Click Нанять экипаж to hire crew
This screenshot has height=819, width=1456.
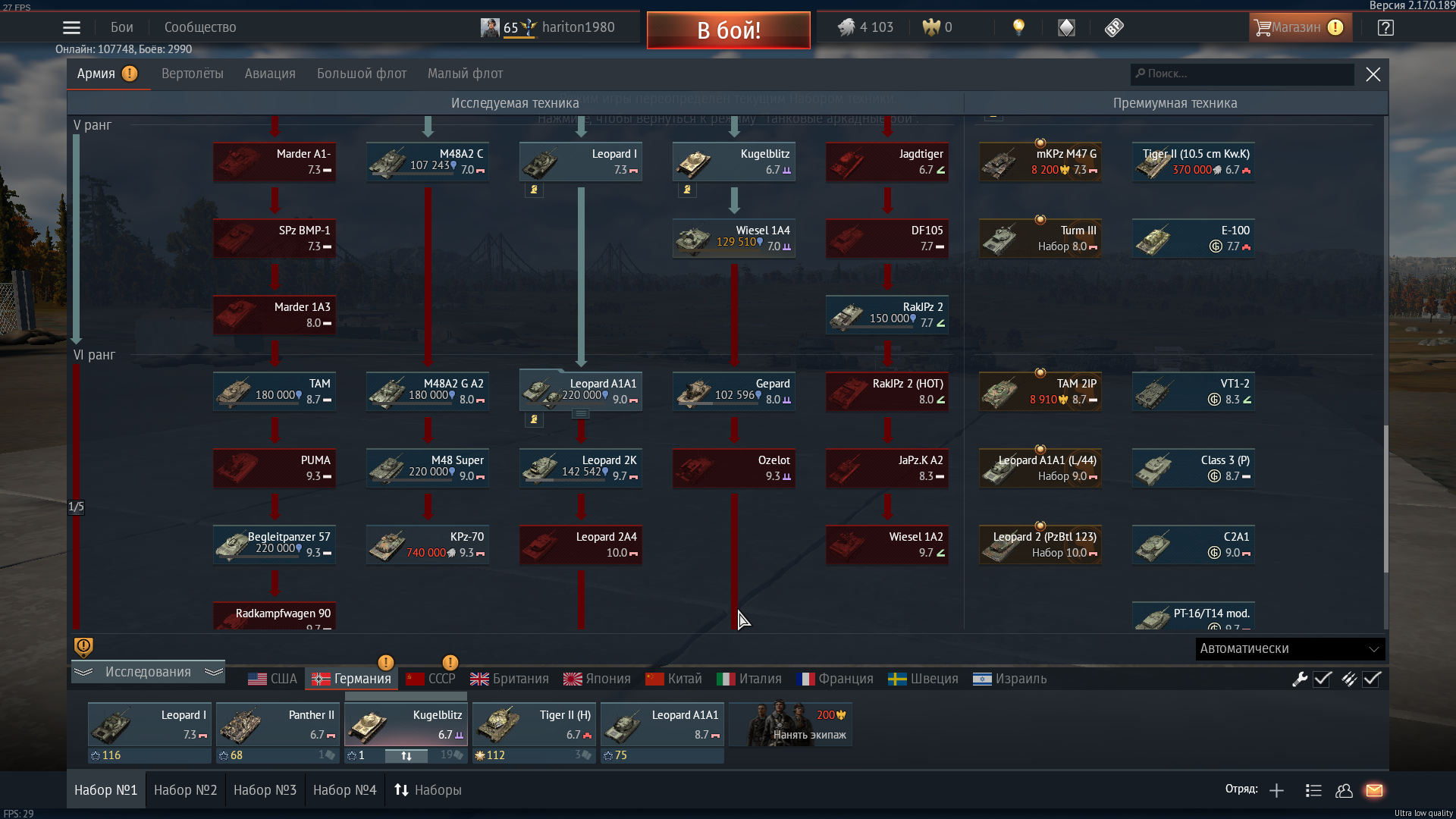(x=791, y=725)
